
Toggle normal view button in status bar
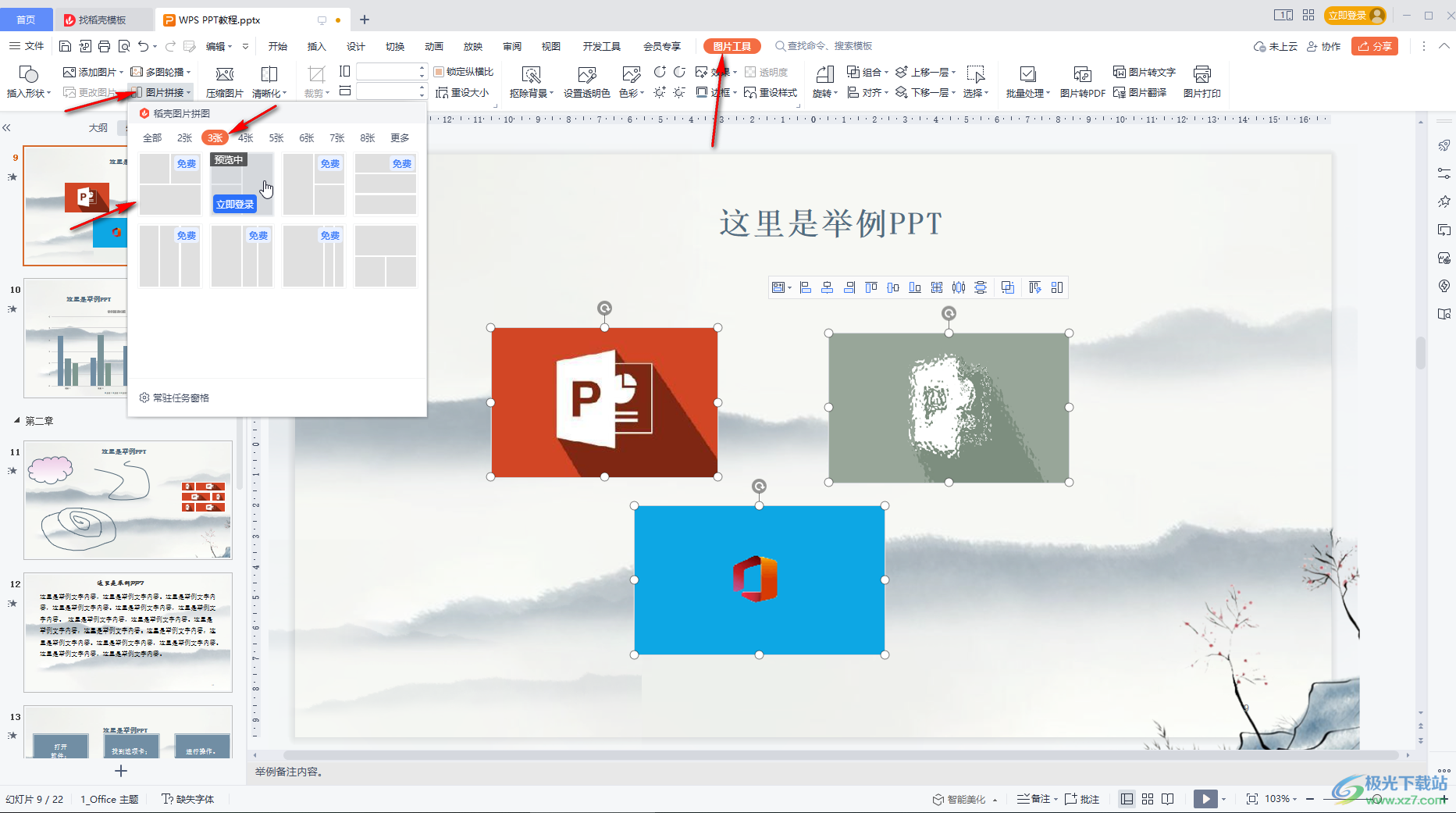click(1127, 799)
